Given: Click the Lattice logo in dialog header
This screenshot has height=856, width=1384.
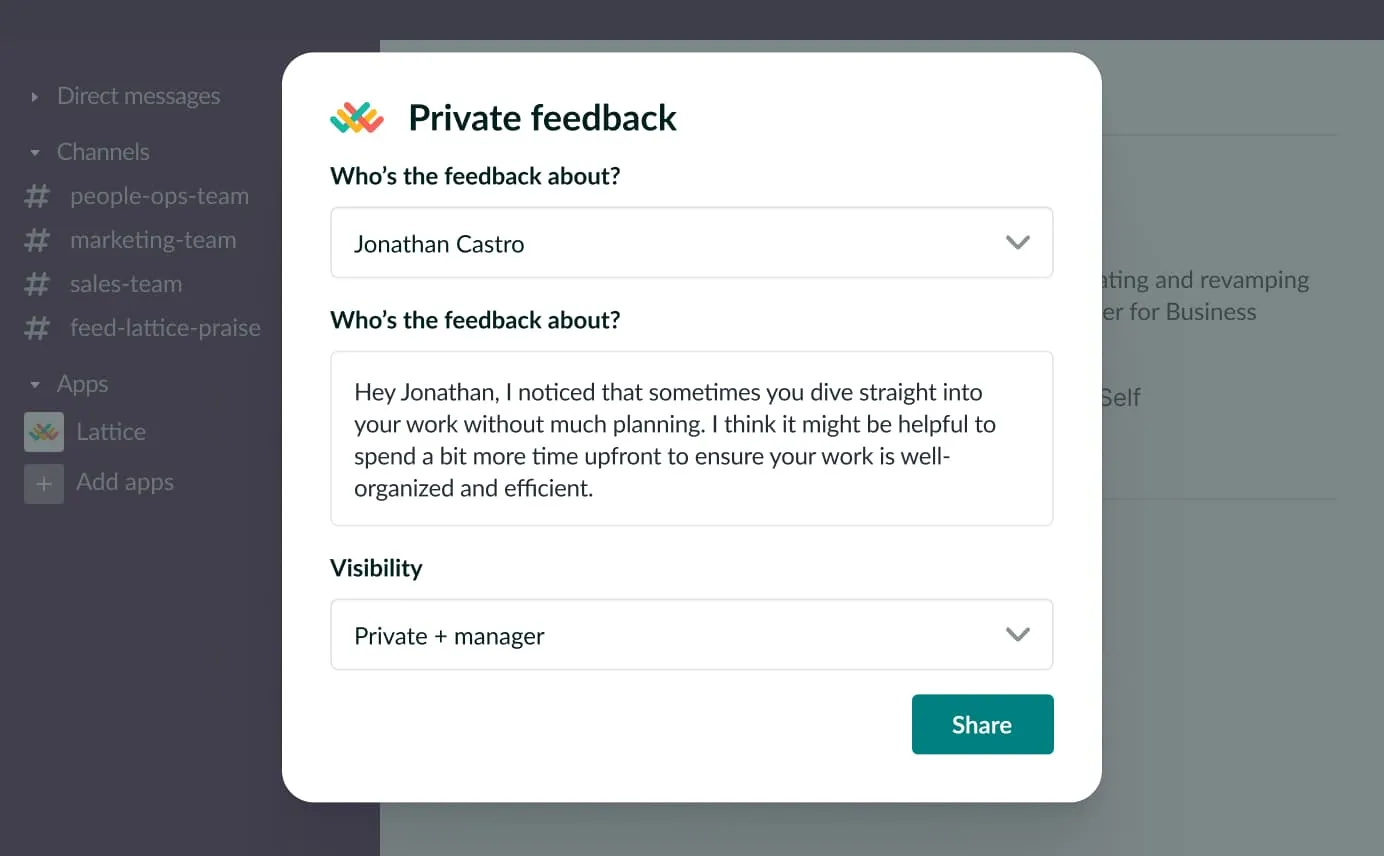Looking at the screenshot, I should [x=357, y=118].
